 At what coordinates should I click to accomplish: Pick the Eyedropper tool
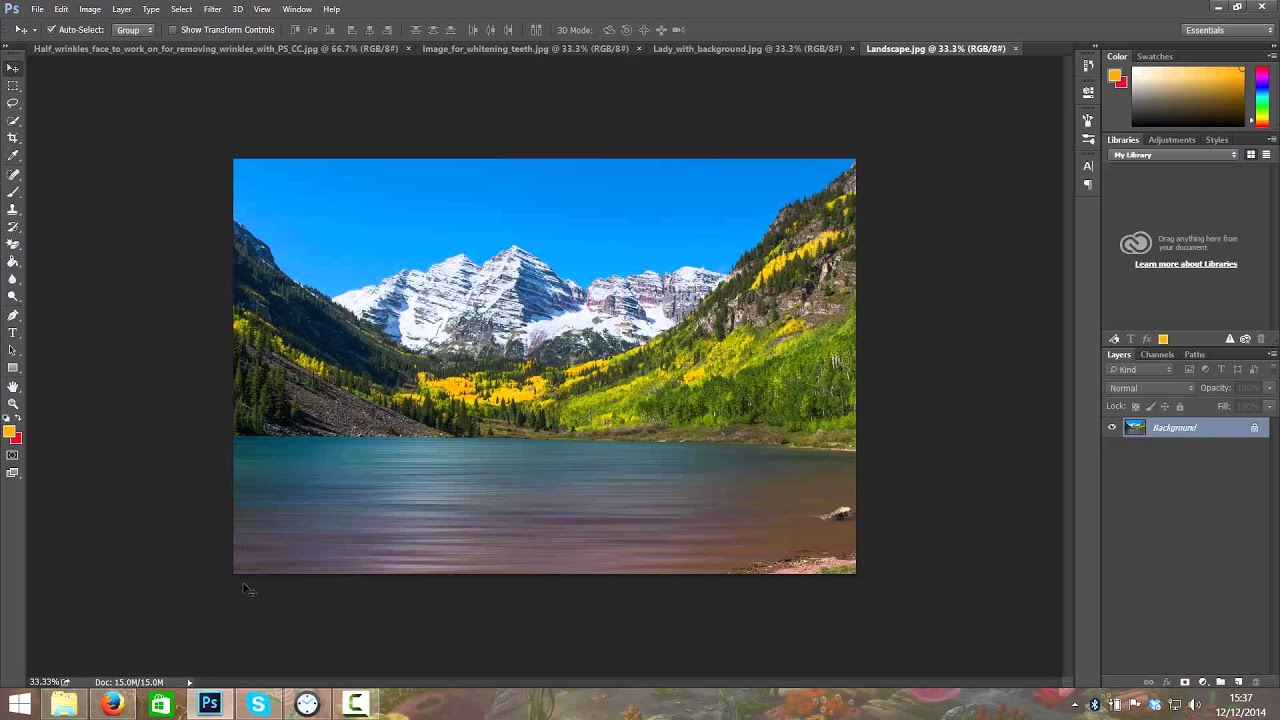(x=13, y=156)
